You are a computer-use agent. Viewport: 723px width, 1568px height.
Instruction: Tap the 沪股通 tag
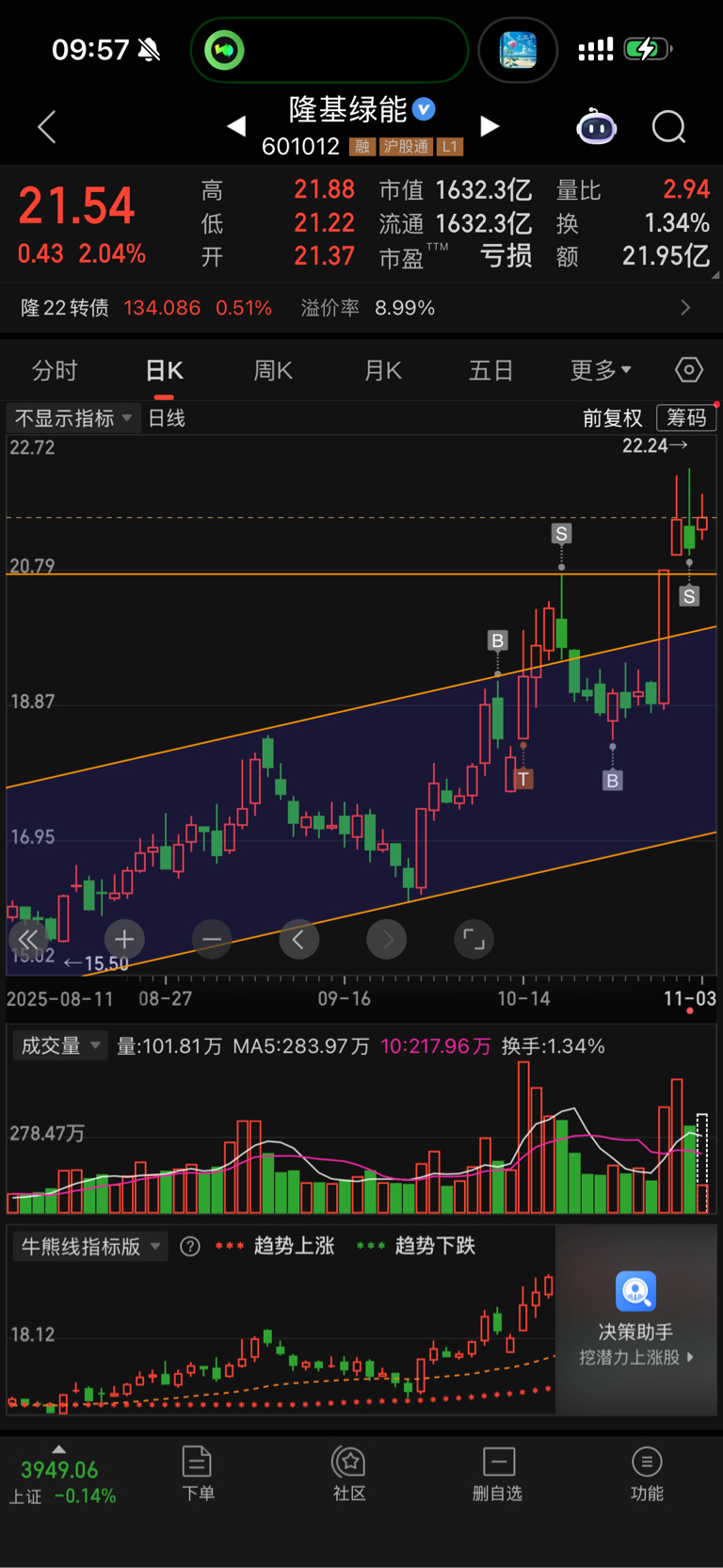(x=407, y=147)
